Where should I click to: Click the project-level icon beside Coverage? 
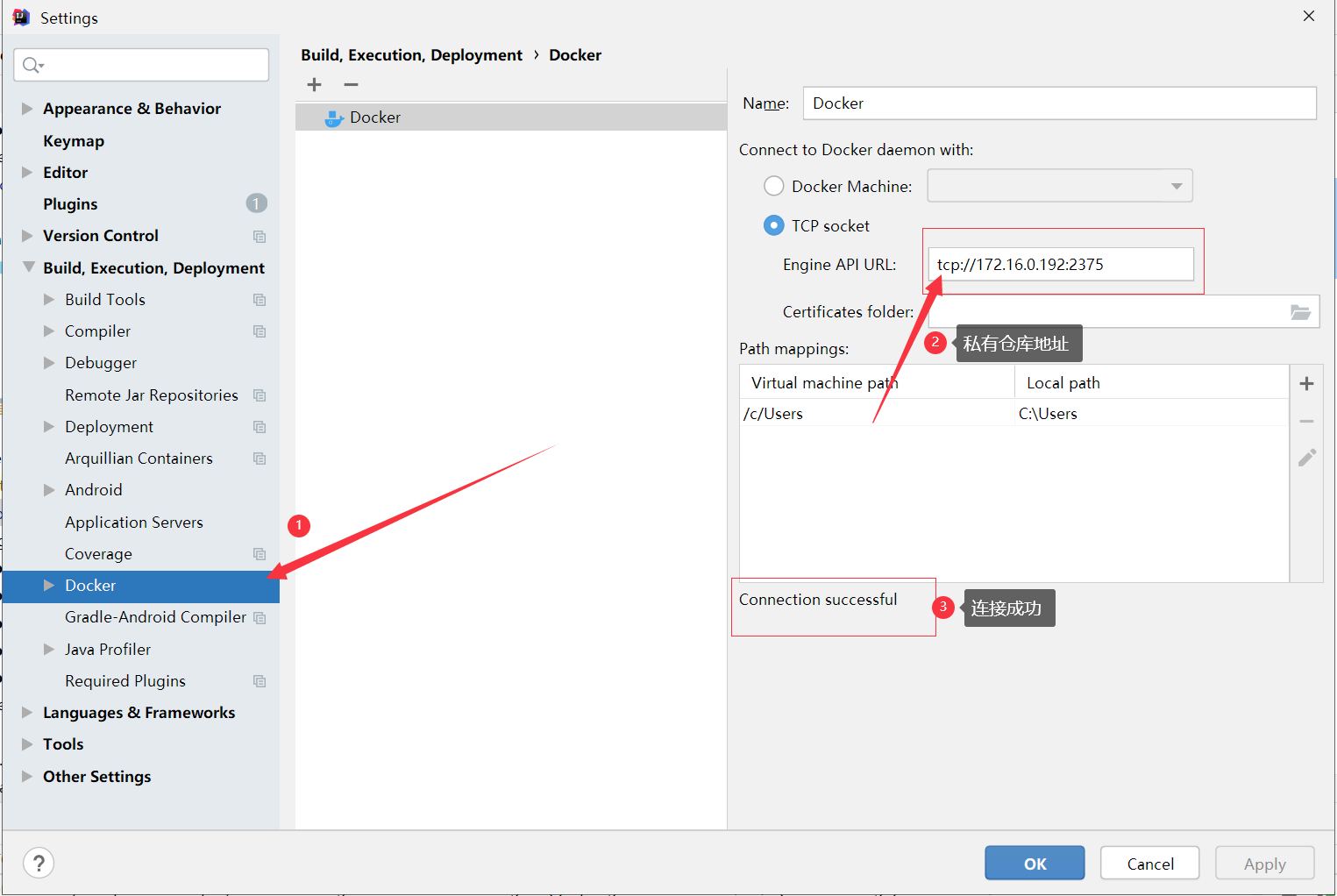click(260, 554)
